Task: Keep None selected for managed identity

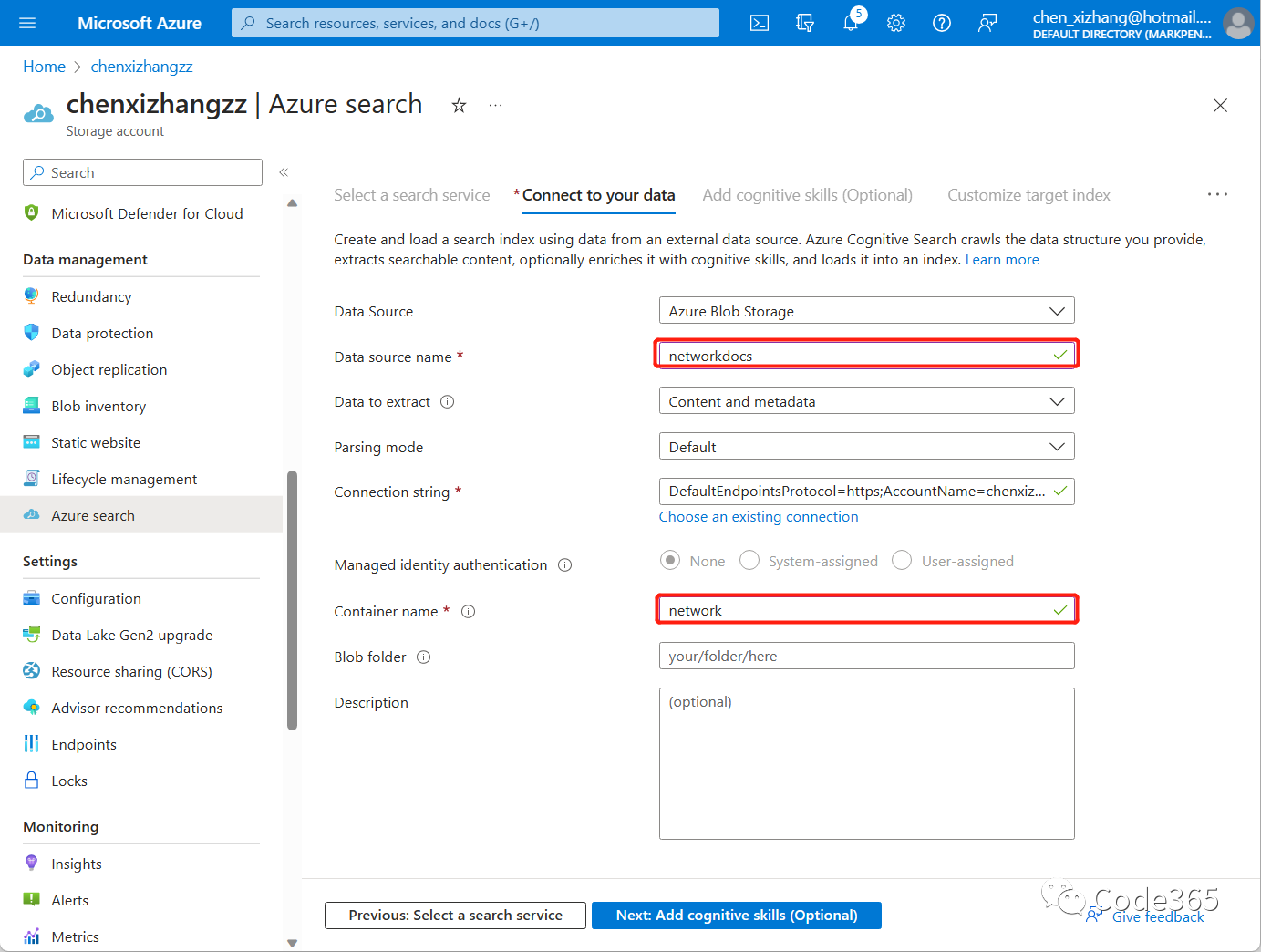Action: pos(670,560)
